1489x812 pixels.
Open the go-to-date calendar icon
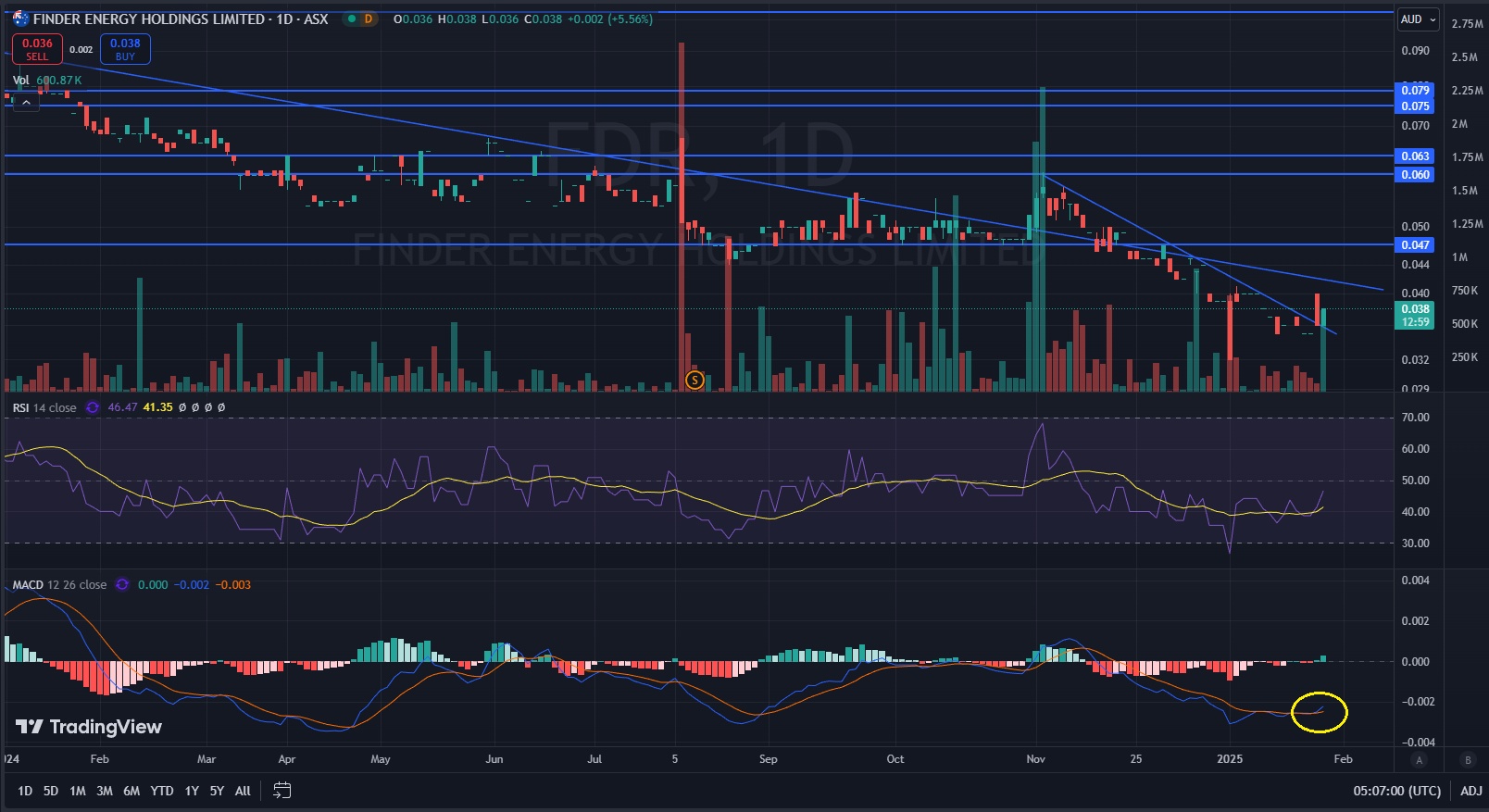(282, 791)
